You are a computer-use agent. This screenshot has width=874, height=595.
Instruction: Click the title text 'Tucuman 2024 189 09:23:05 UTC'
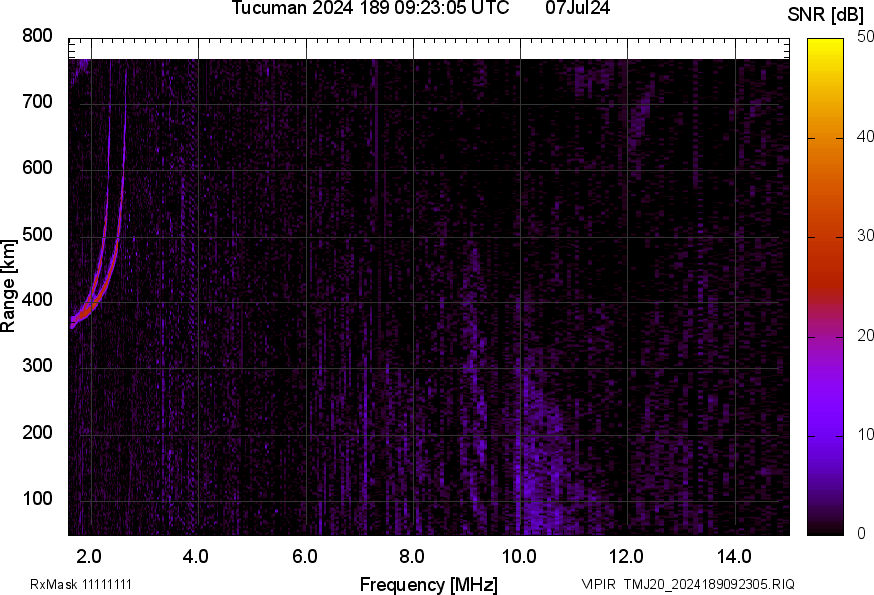370,8
